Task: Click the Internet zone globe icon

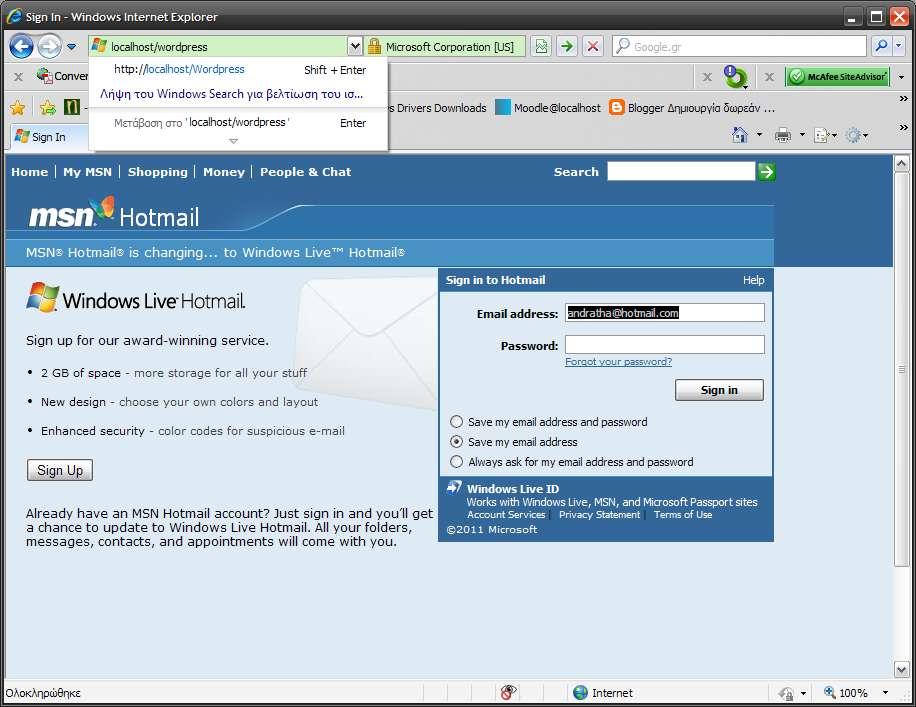Action: tap(580, 692)
